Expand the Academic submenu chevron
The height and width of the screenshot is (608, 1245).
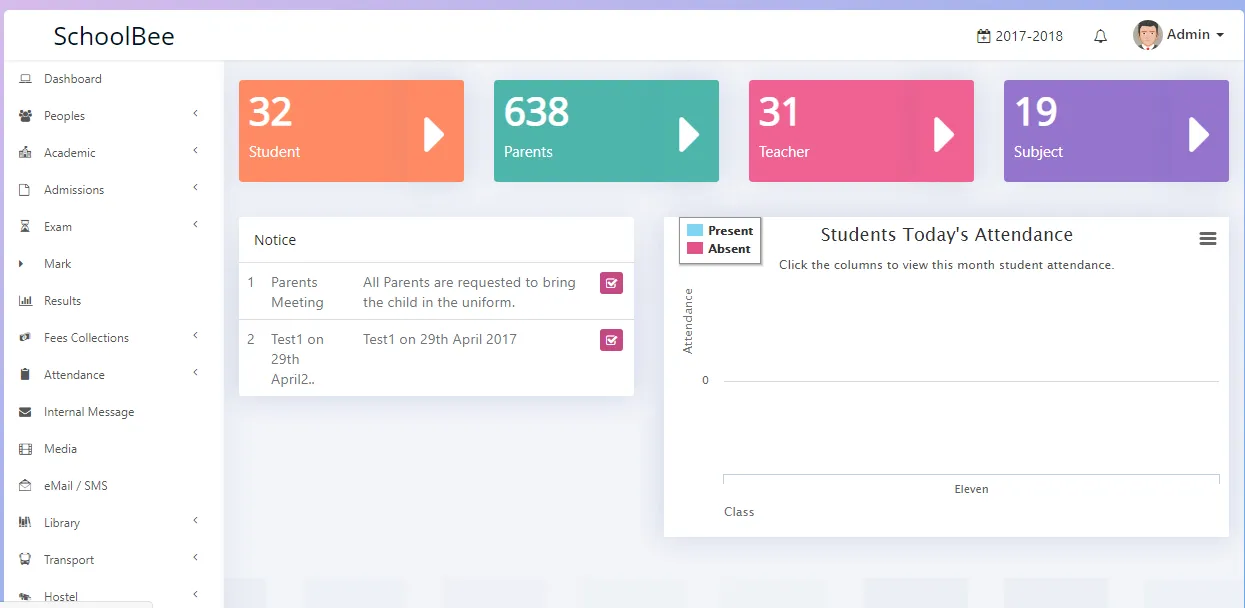(x=196, y=151)
